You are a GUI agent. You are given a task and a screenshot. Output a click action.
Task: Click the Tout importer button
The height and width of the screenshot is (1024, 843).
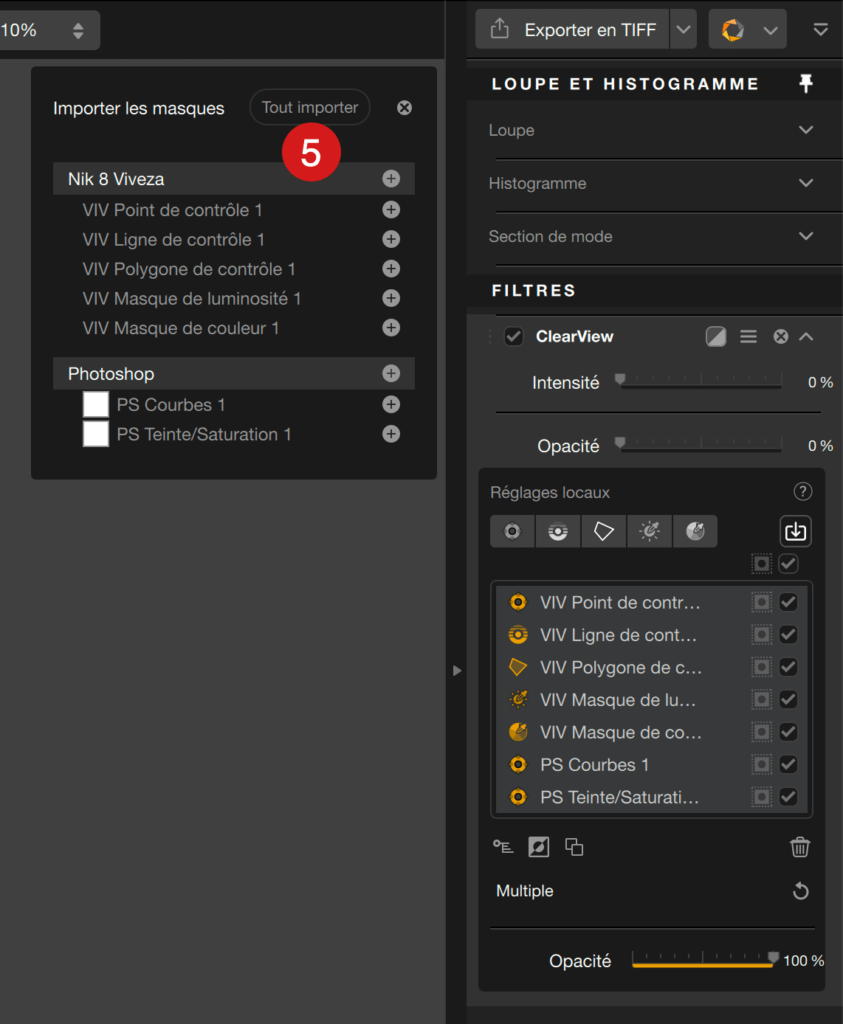[310, 107]
